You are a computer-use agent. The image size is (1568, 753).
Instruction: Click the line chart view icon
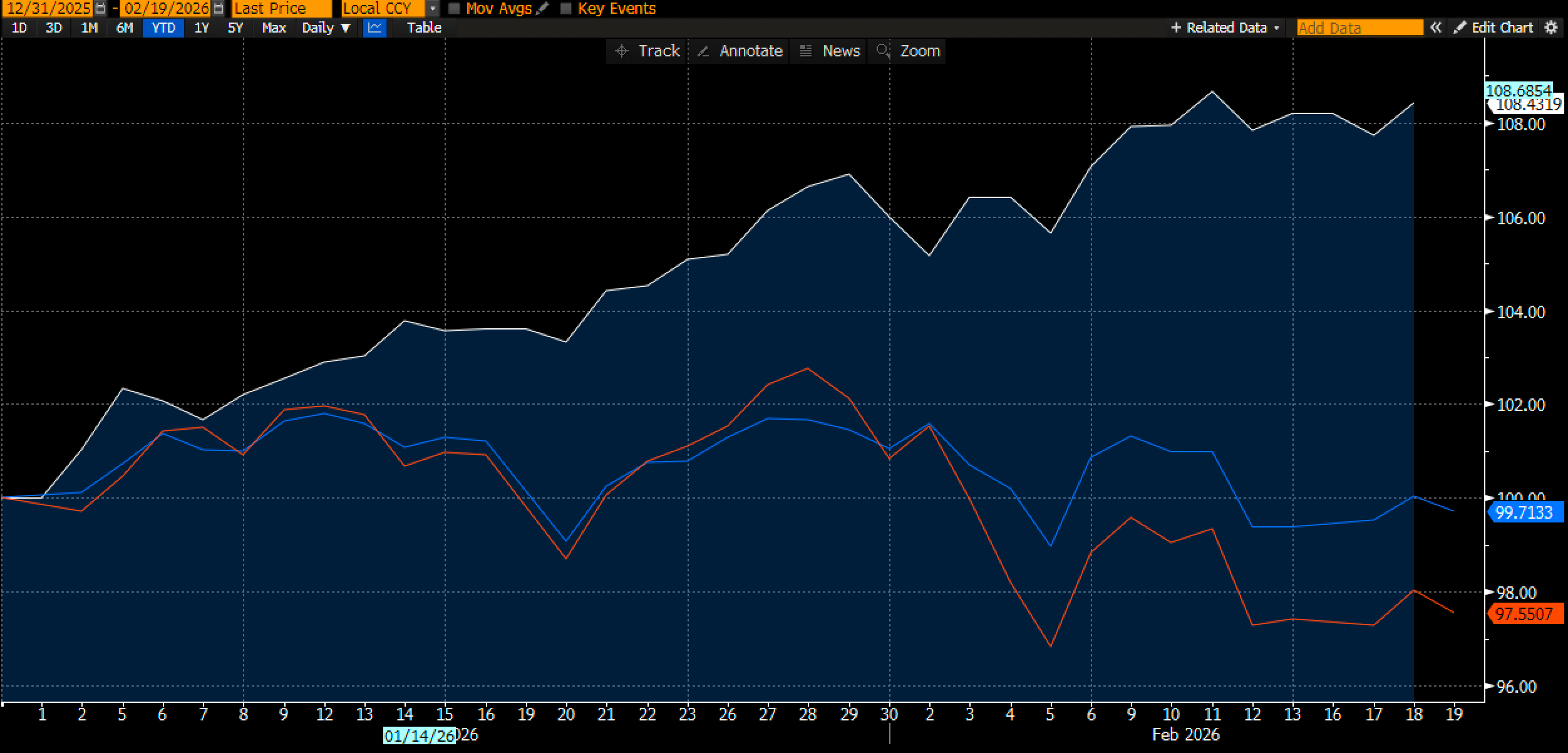tap(374, 28)
